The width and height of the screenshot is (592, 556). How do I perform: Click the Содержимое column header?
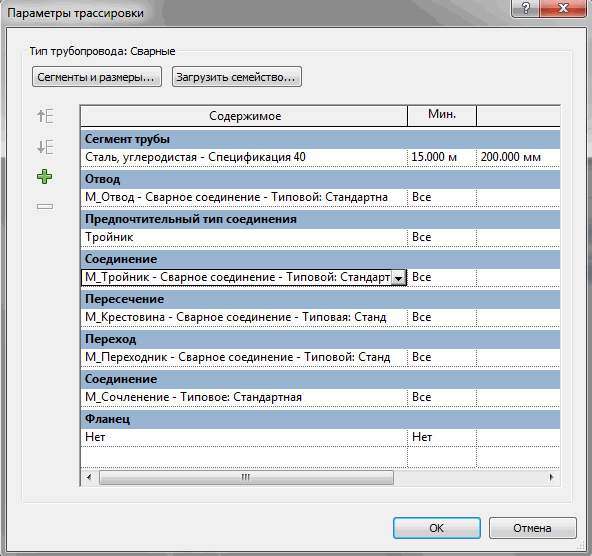pos(244,116)
